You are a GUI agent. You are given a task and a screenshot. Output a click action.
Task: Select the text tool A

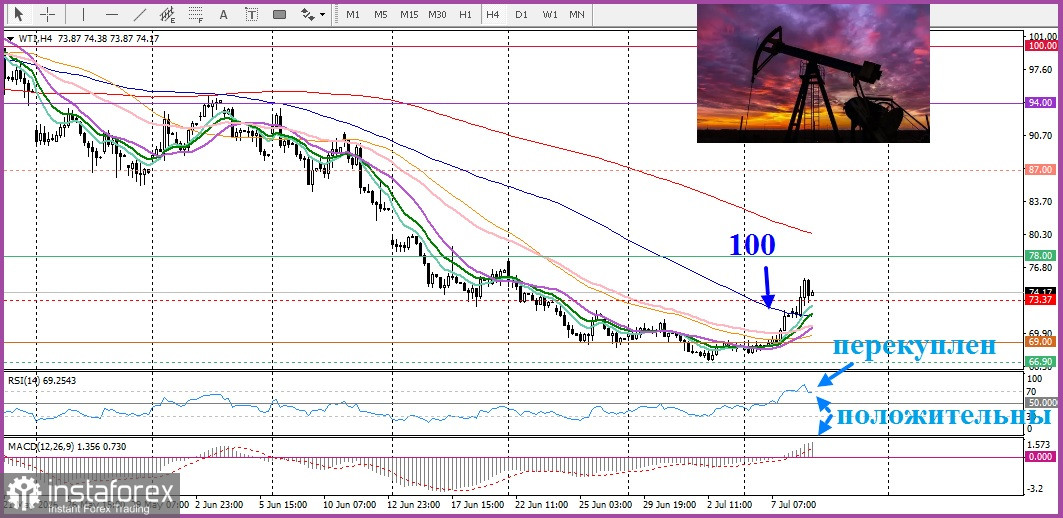click(x=224, y=14)
